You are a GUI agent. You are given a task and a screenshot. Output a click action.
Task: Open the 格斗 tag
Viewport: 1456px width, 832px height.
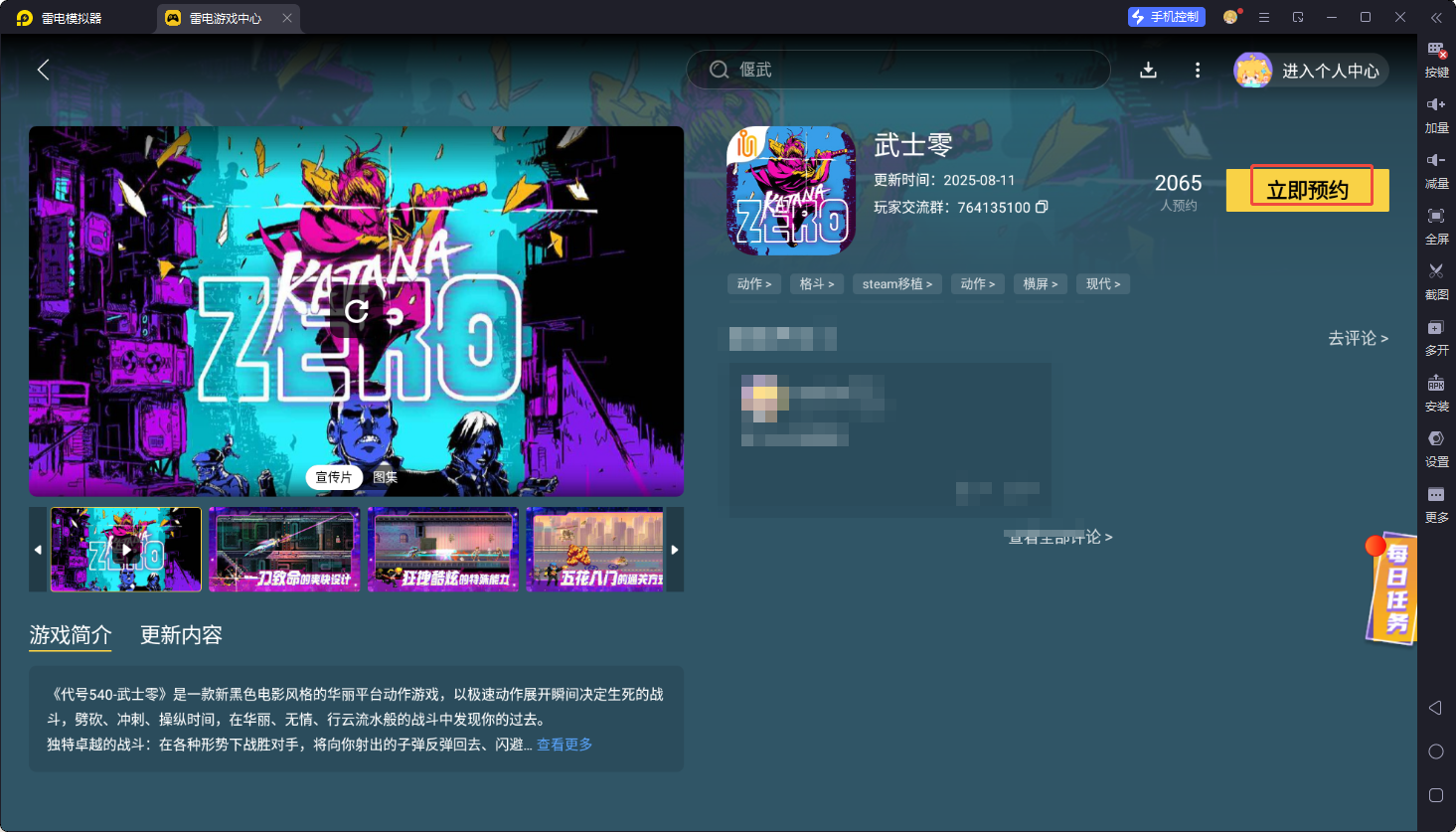pyautogui.click(x=817, y=284)
